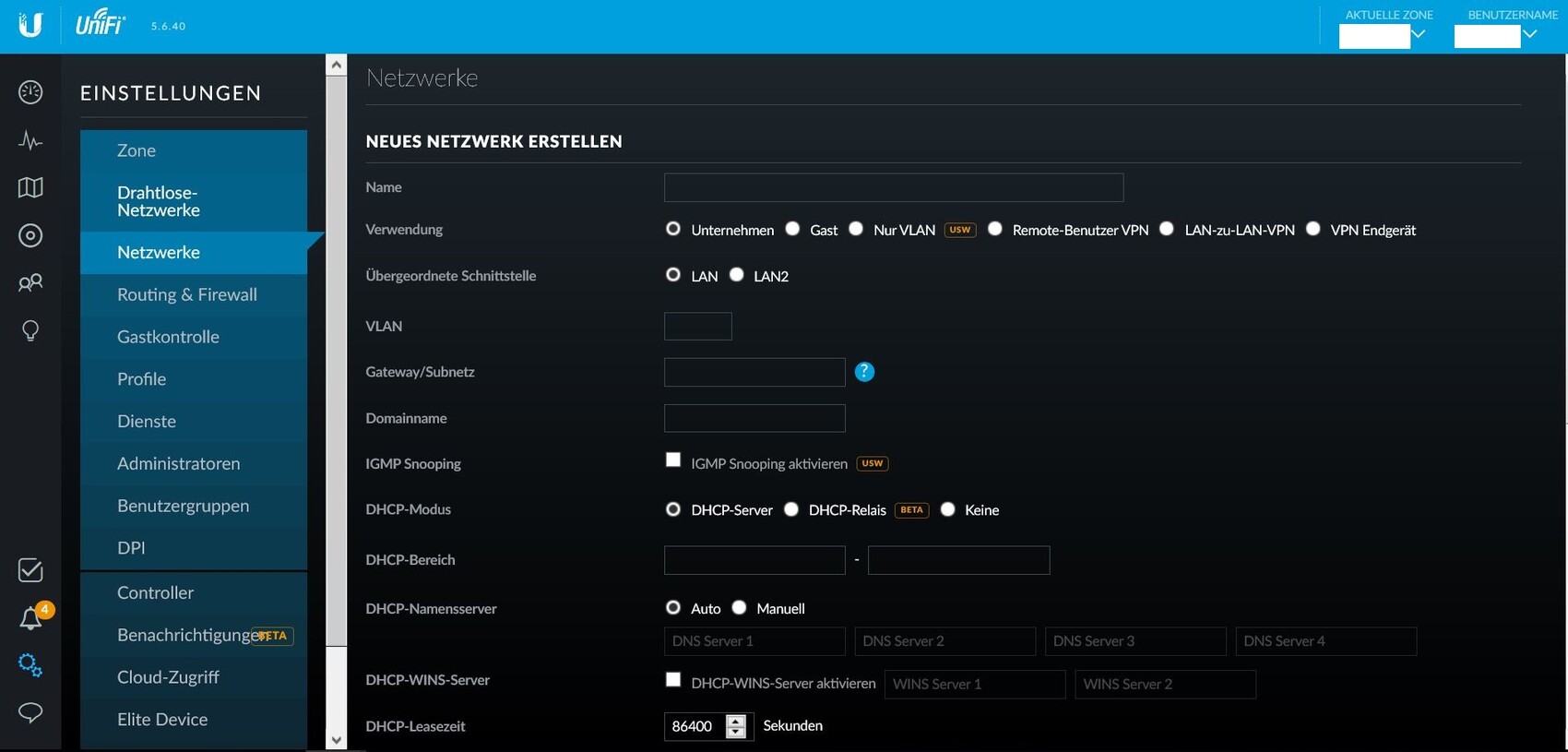1568x752 pixels.
Task: Increase DHCP lease time with stepper up arrow
Action: click(735, 721)
